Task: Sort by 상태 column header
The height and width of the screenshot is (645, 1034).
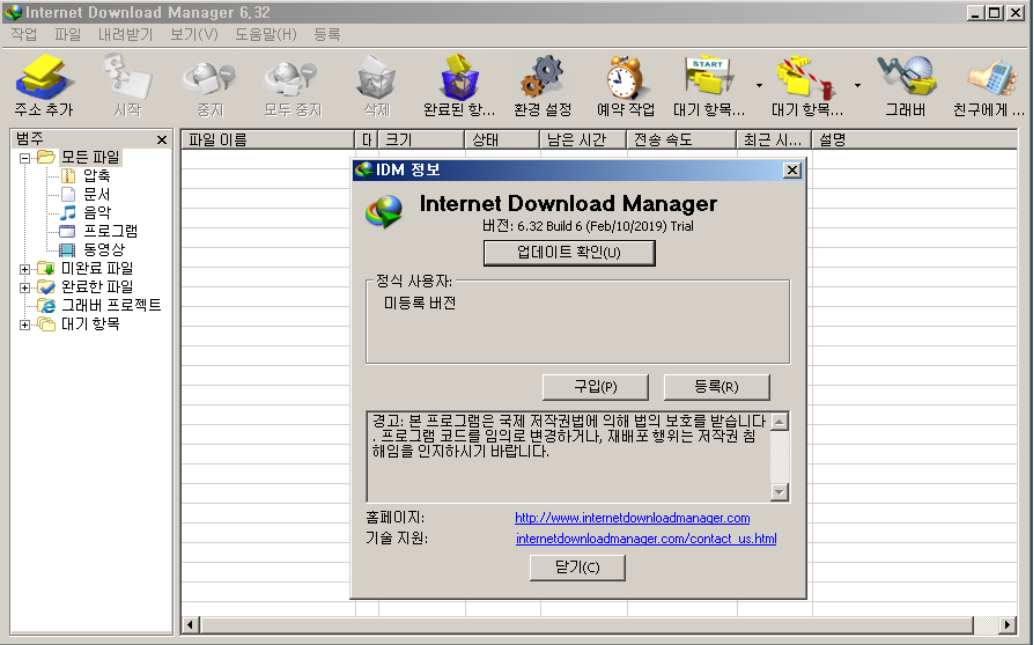Action: point(502,140)
